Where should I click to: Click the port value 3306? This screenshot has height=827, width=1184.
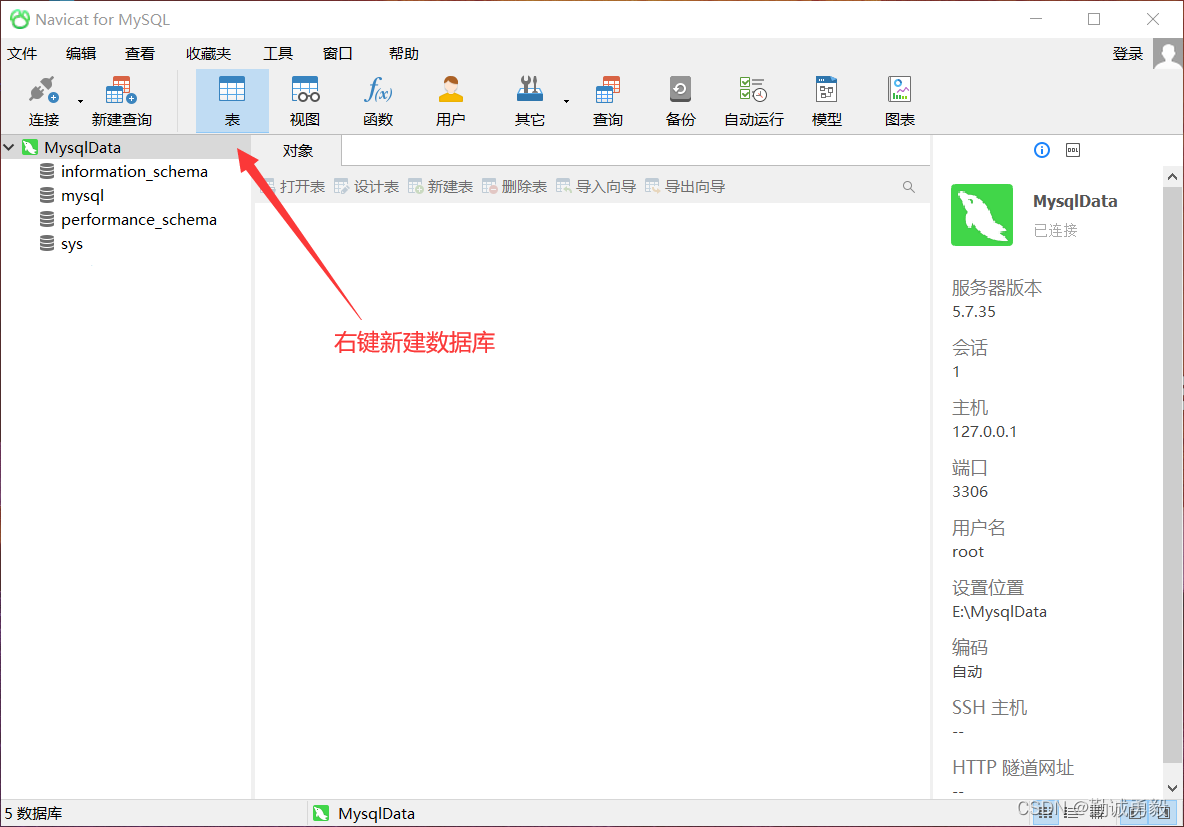tap(970, 492)
